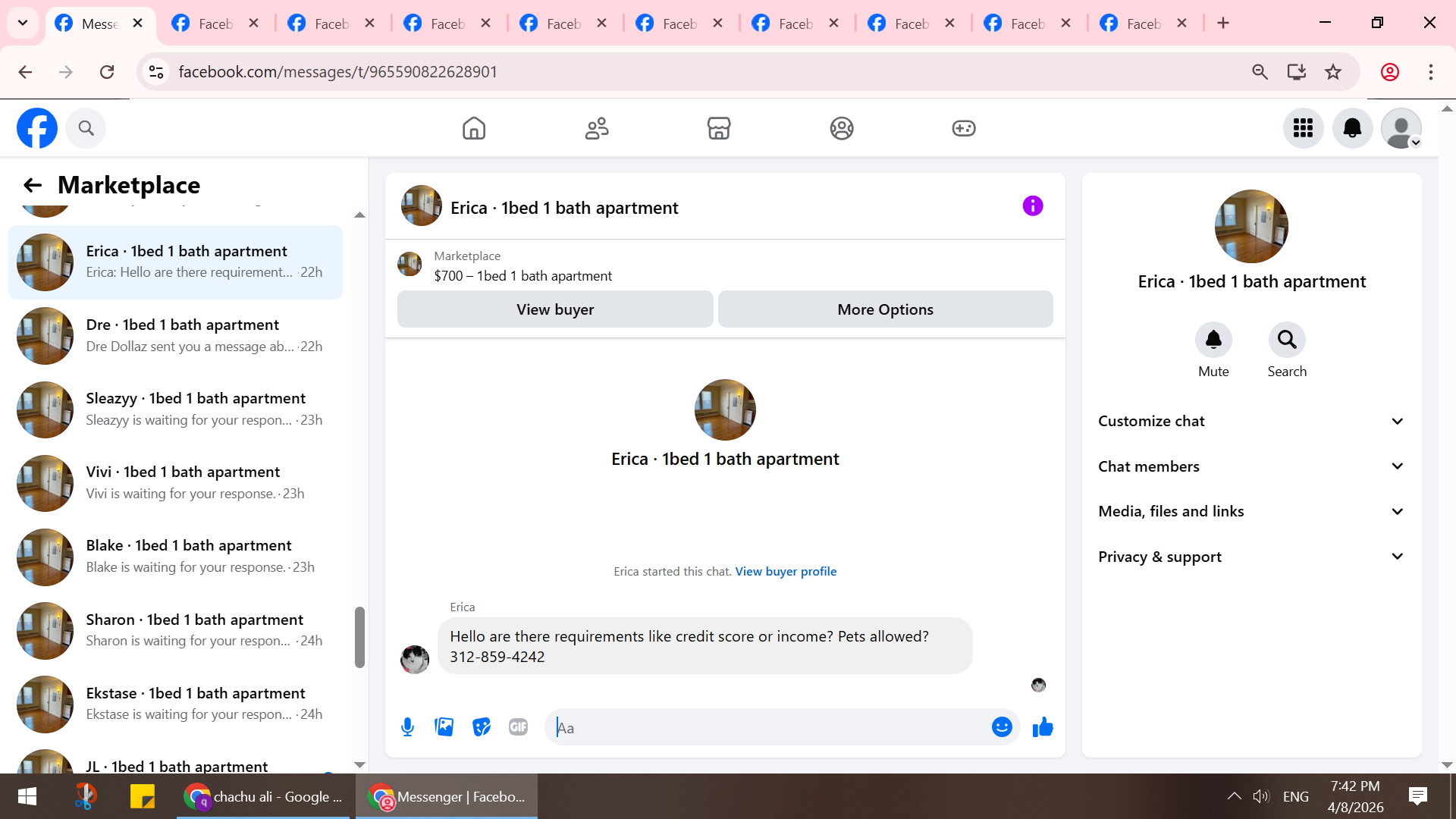Open Marketplace icon in top navigation
Image resolution: width=1456 pixels, height=819 pixels.
point(719,128)
